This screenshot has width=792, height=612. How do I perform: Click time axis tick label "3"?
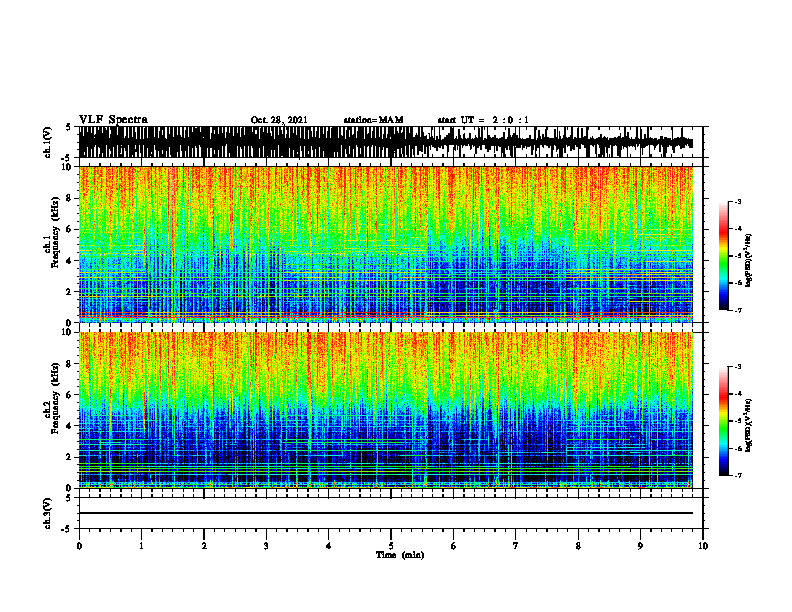click(266, 546)
